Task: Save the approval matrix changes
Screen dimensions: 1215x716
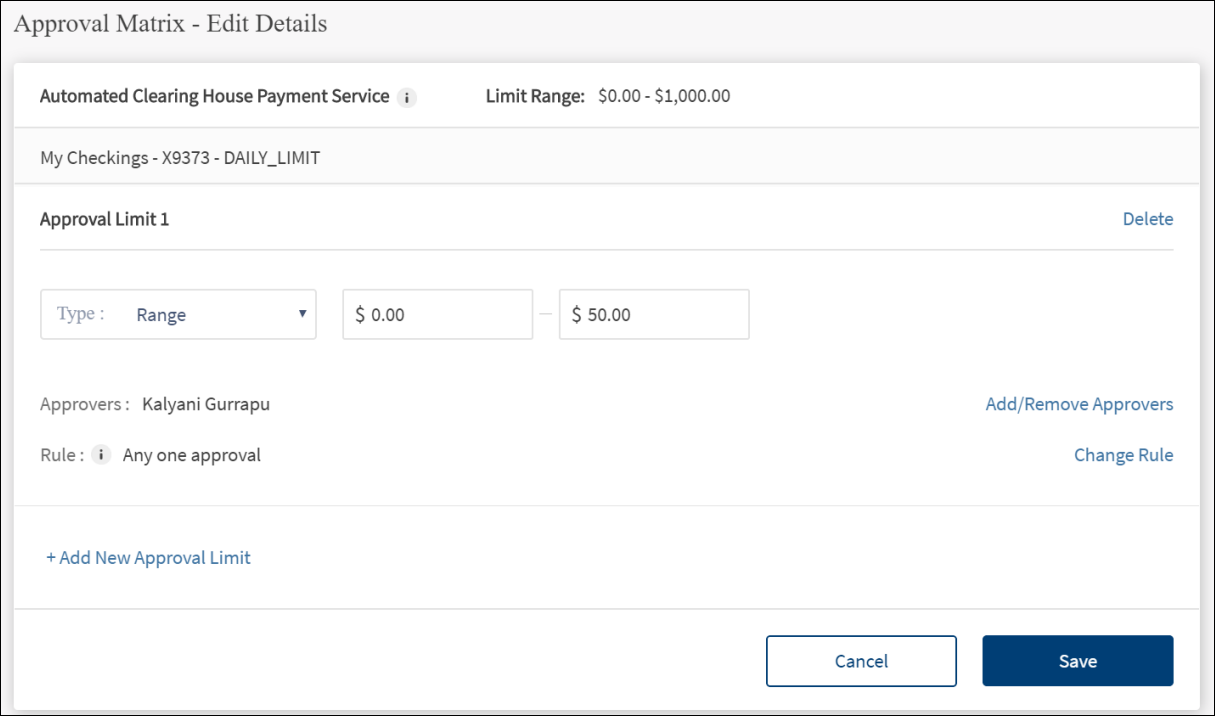Action: [x=1077, y=661]
